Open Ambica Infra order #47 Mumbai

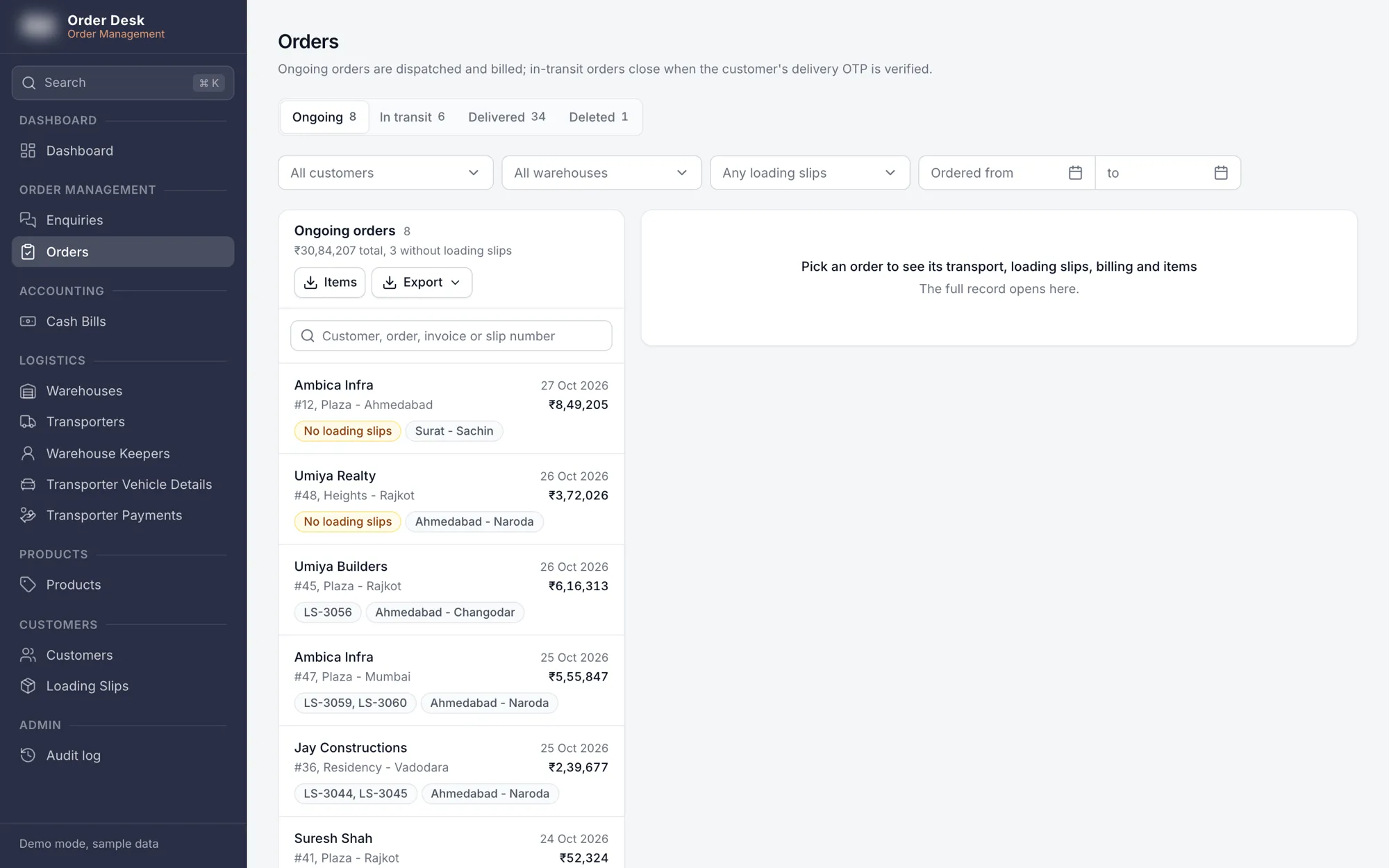click(x=451, y=681)
